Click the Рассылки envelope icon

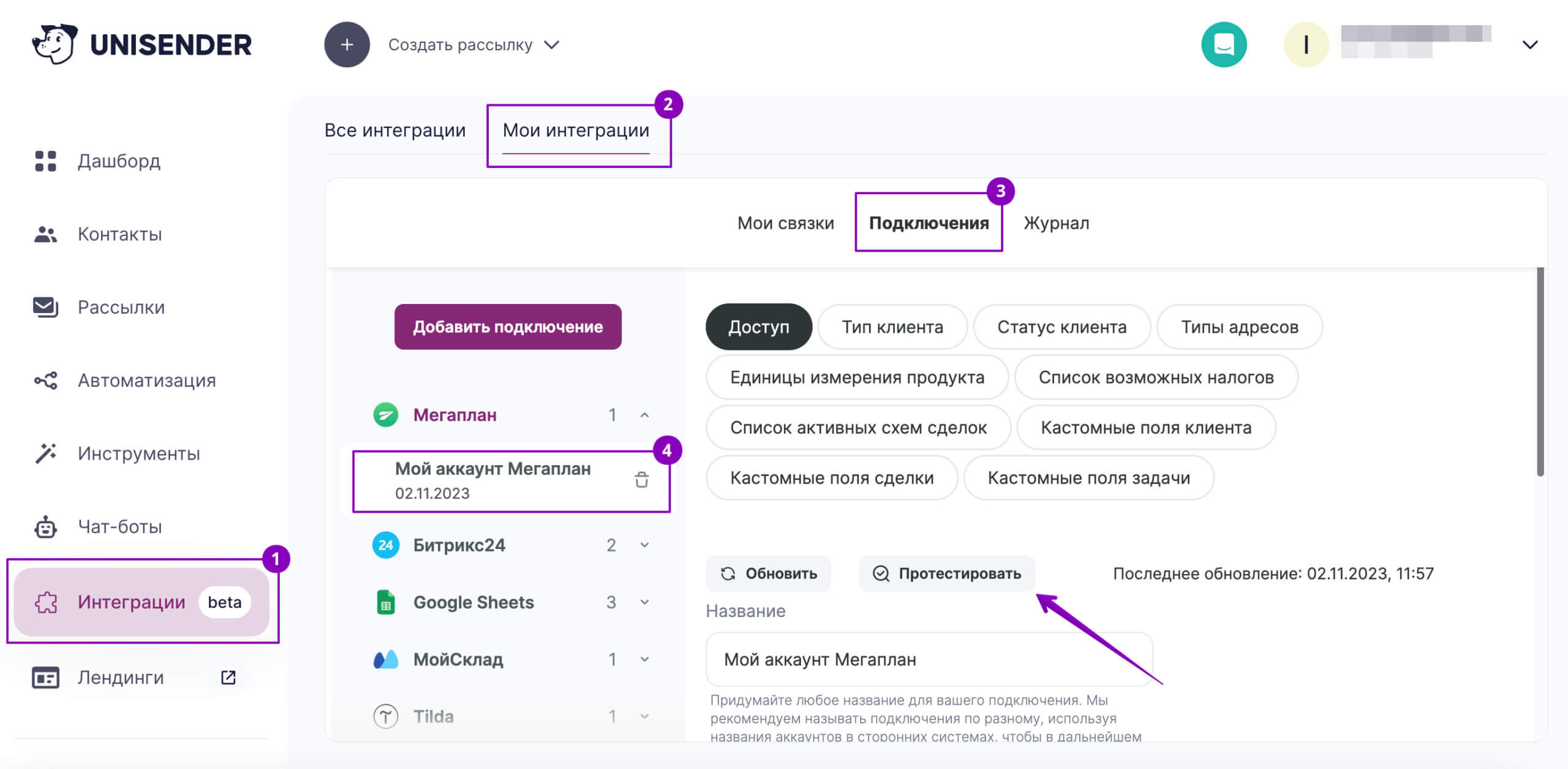(45, 307)
